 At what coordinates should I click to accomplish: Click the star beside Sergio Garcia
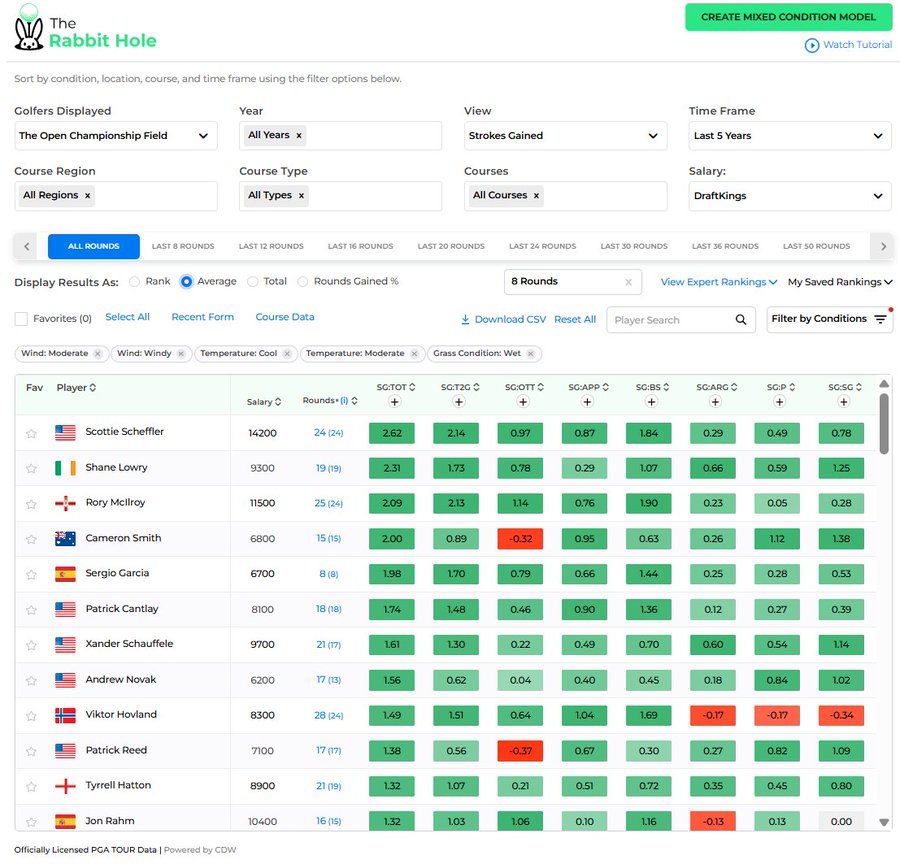click(x=31, y=575)
